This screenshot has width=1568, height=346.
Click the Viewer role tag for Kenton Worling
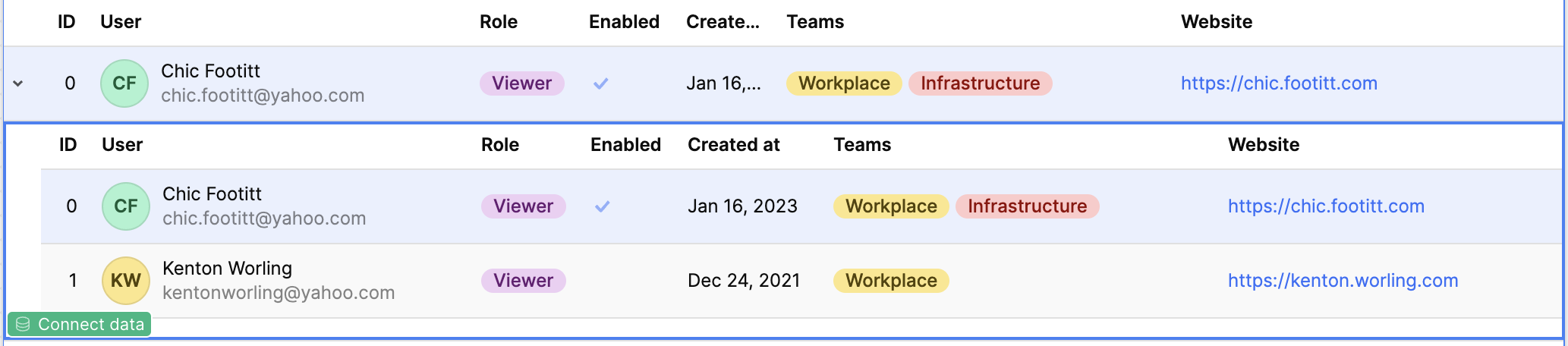524,281
